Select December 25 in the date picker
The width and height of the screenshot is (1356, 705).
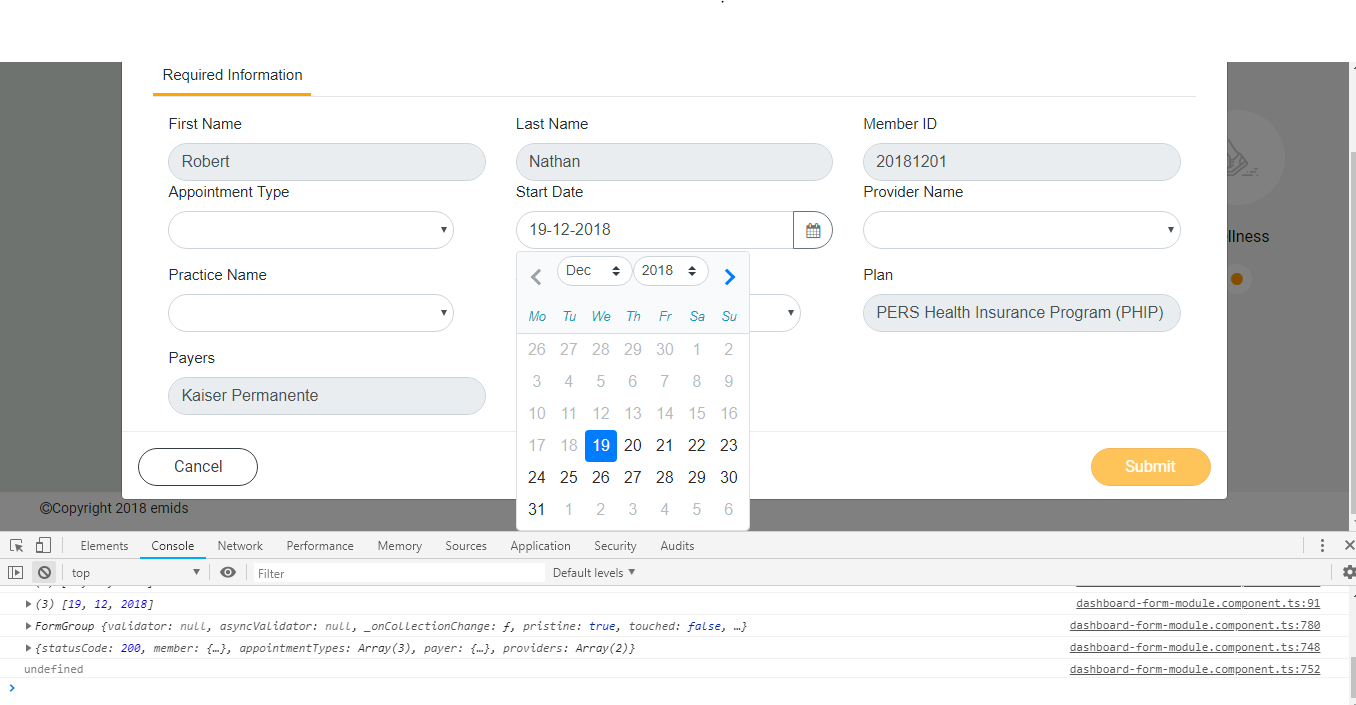click(568, 477)
